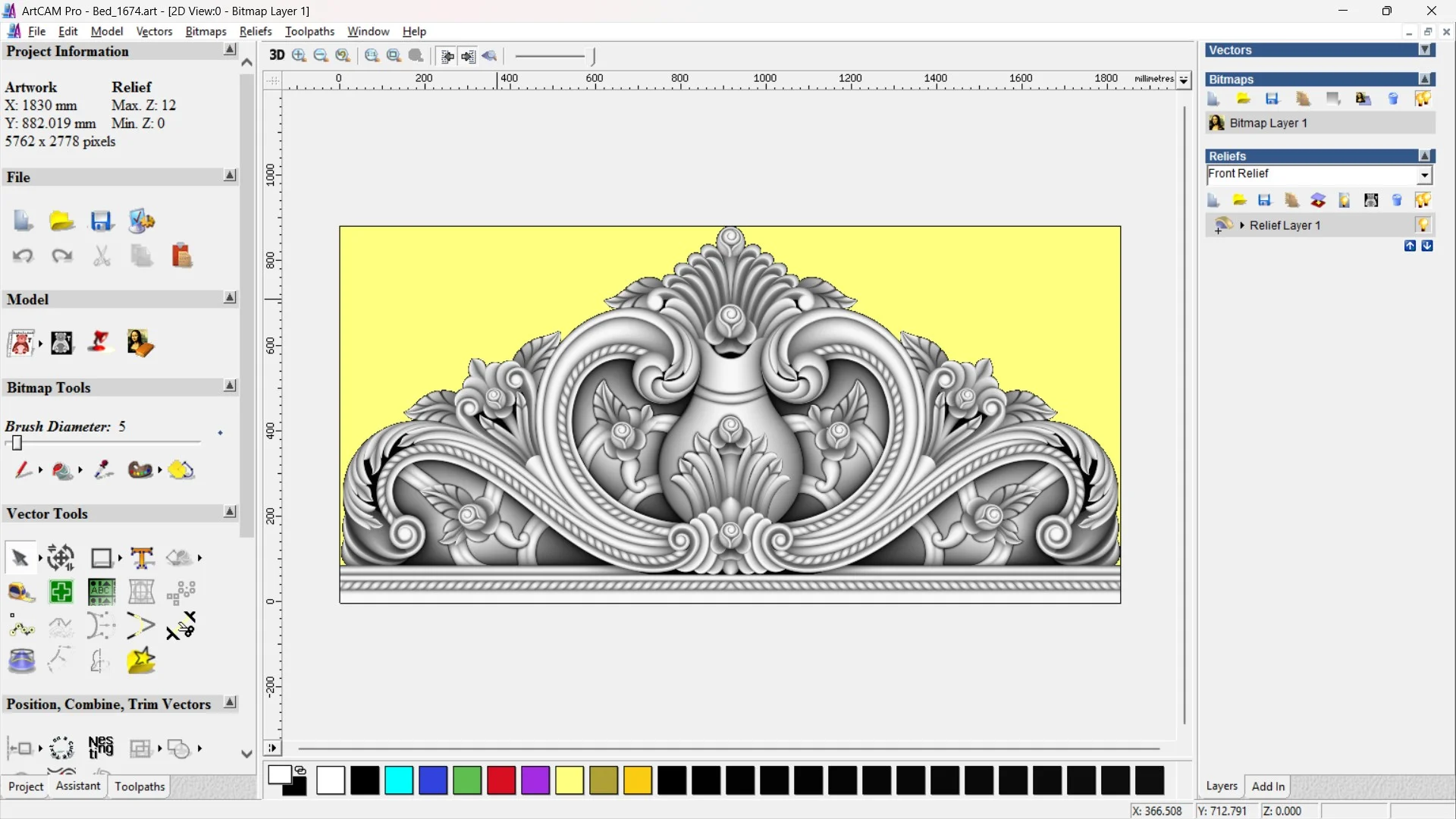1456x819 pixels.
Task: Open the Front Relief dropdown
Action: (1424, 175)
